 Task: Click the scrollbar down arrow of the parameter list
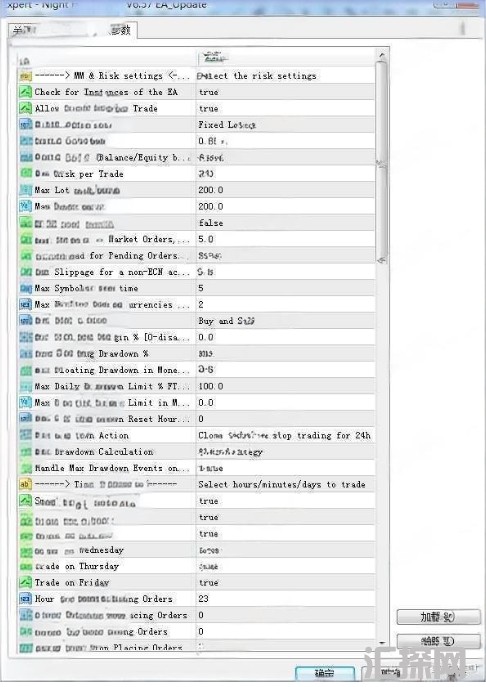pyautogui.click(x=382, y=643)
